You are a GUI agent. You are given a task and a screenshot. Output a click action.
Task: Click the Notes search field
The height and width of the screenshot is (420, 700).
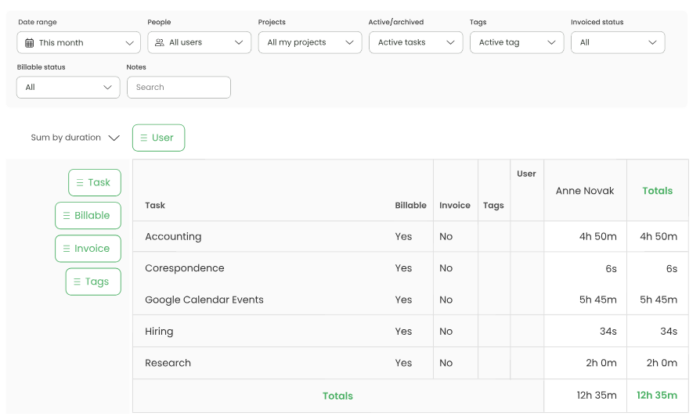[x=179, y=87]
